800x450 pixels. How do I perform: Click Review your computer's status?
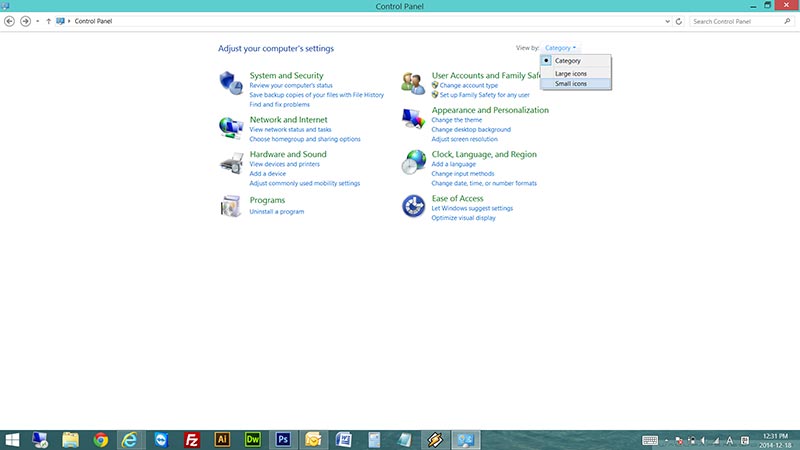point(291,86)
